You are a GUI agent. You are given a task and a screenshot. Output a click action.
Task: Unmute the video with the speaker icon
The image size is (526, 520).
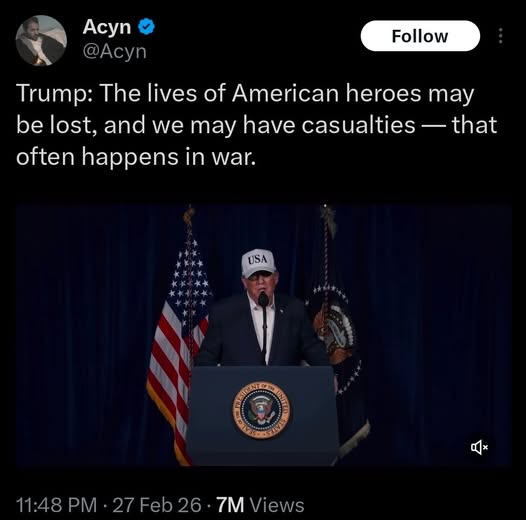(479, 447)
